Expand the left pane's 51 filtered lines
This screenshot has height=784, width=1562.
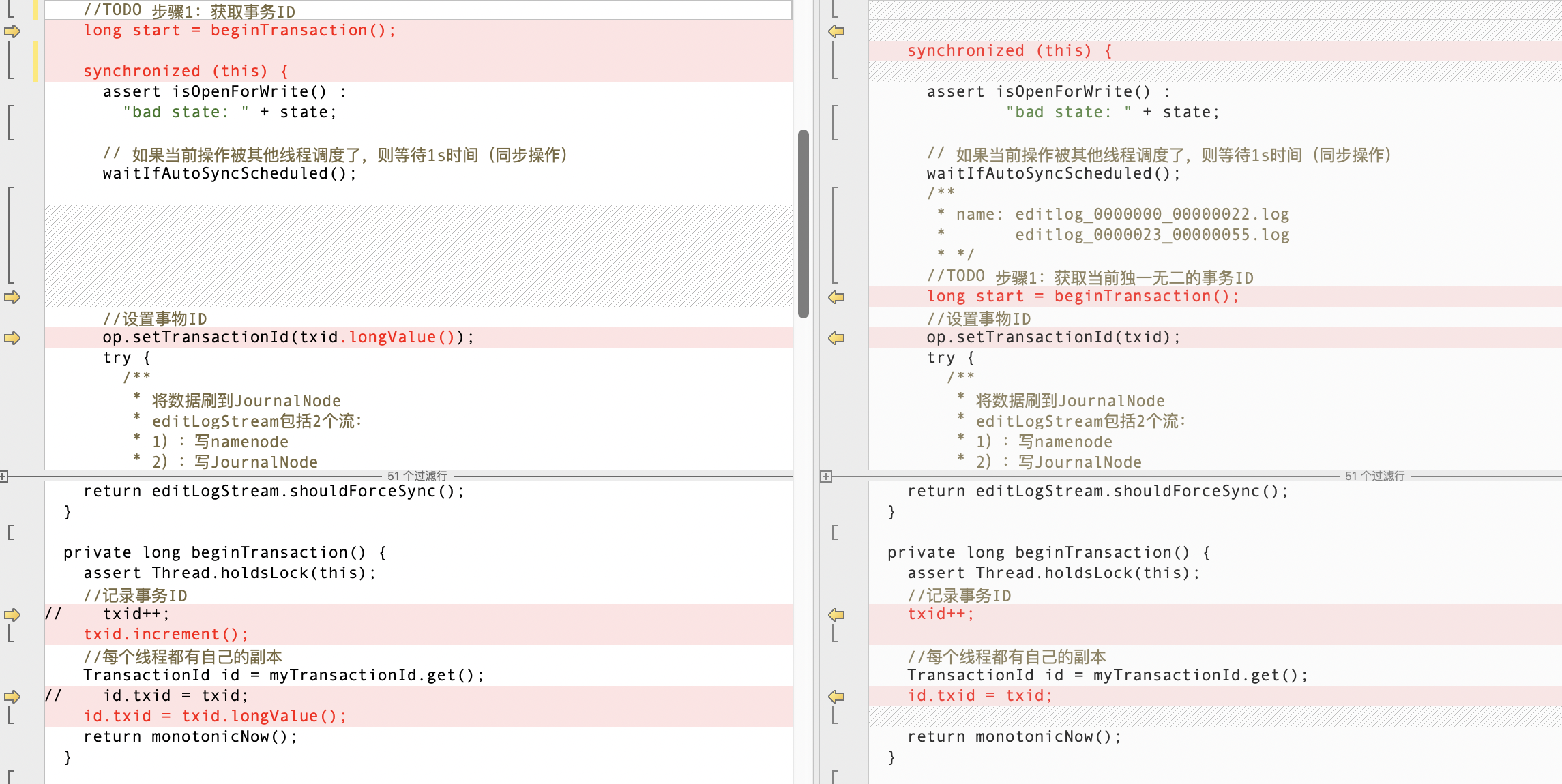click(4, 476)
